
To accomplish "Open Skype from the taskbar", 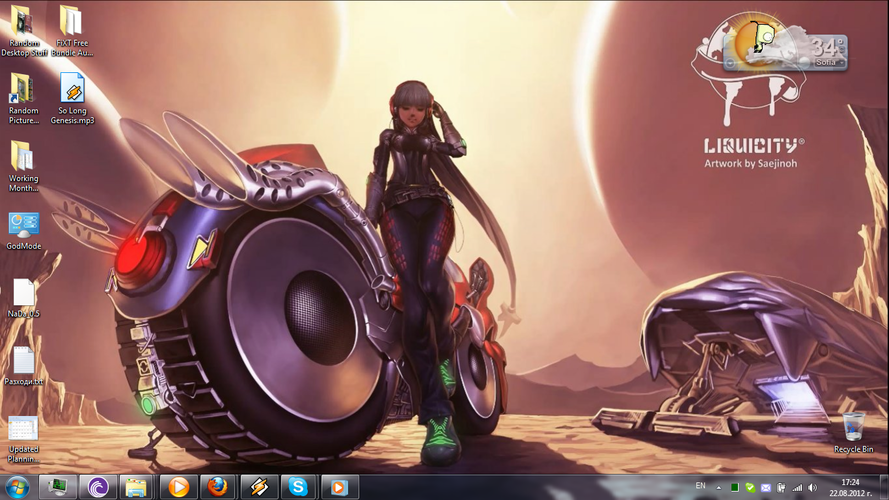I will (x=298, y=487).
